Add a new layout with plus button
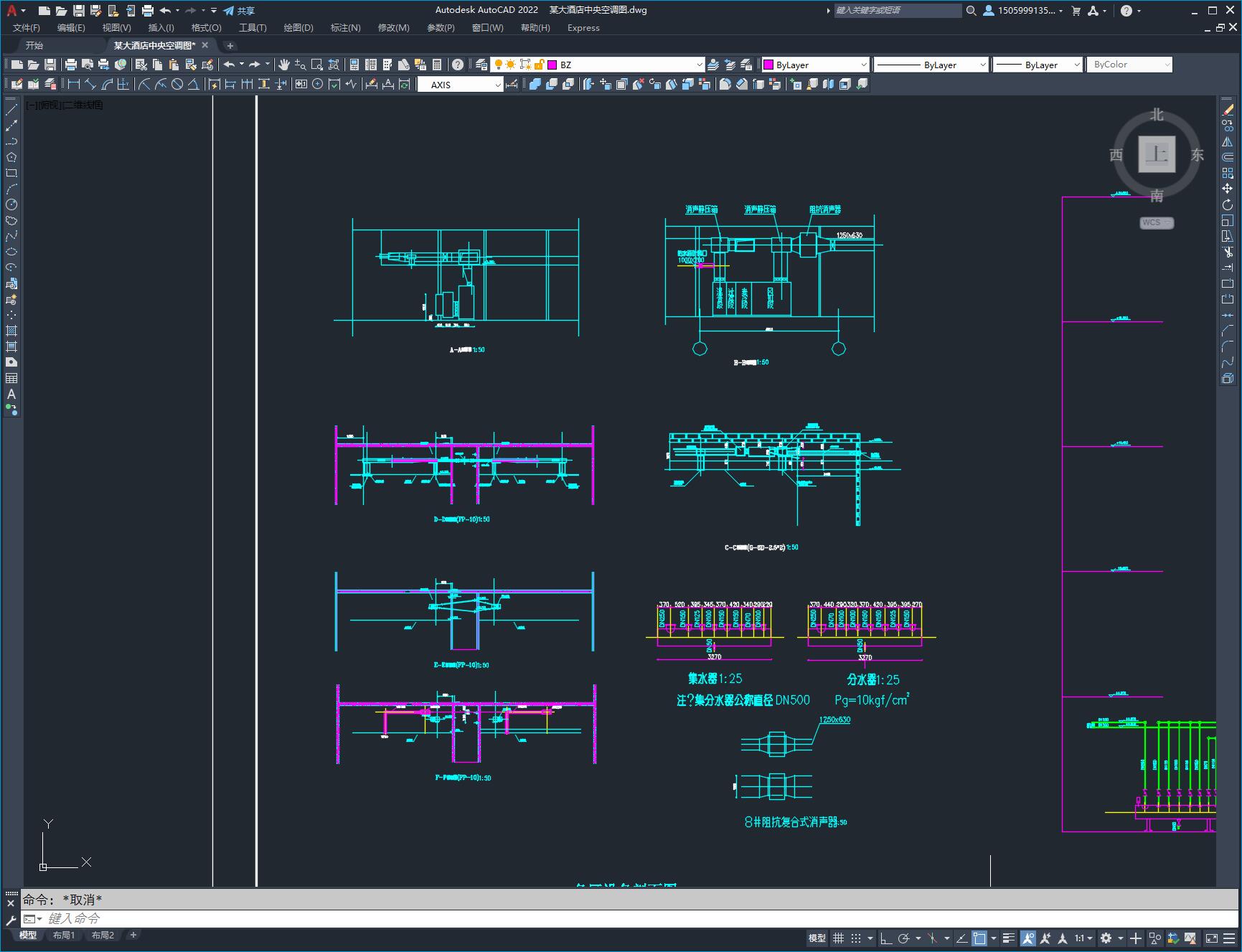The image size is (1242, 952). click(133, 935)
